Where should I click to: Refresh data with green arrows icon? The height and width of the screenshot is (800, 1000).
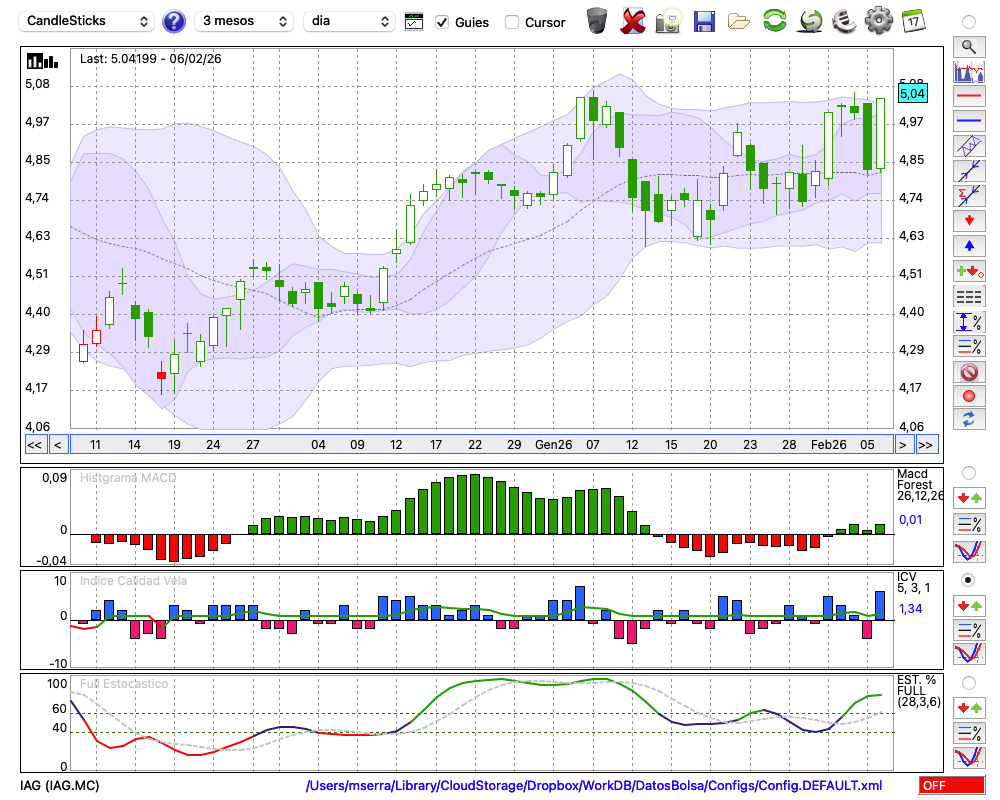[x=774, y=20]
